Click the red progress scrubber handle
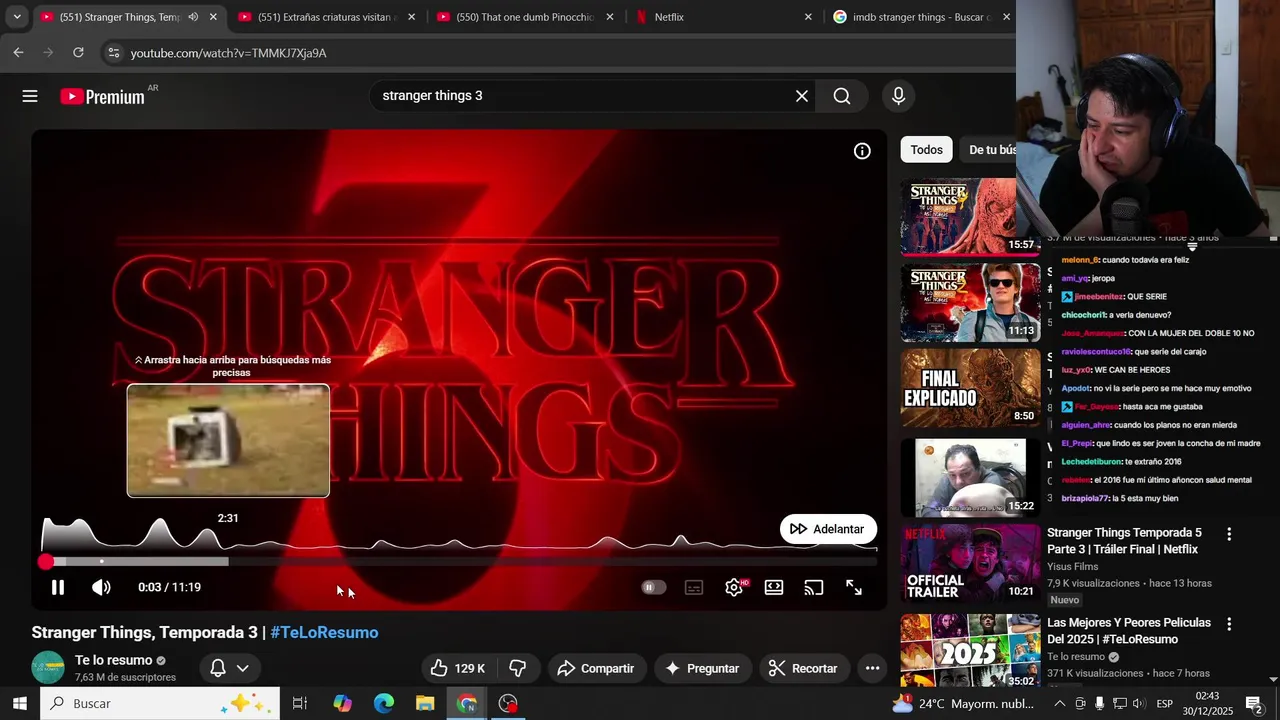 45,562
